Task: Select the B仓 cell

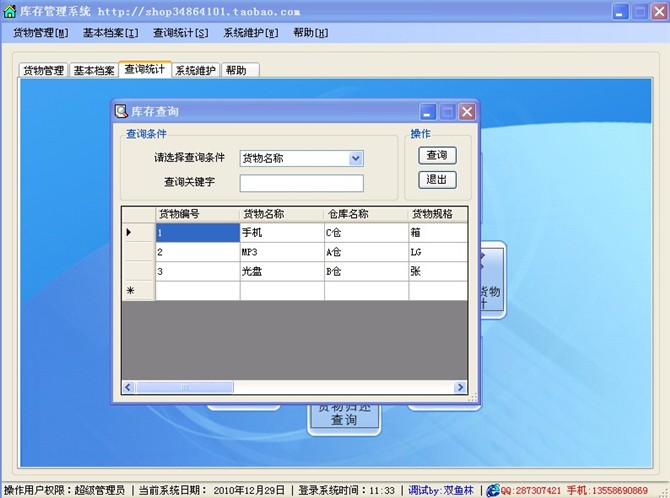Action: pos(366,271)
